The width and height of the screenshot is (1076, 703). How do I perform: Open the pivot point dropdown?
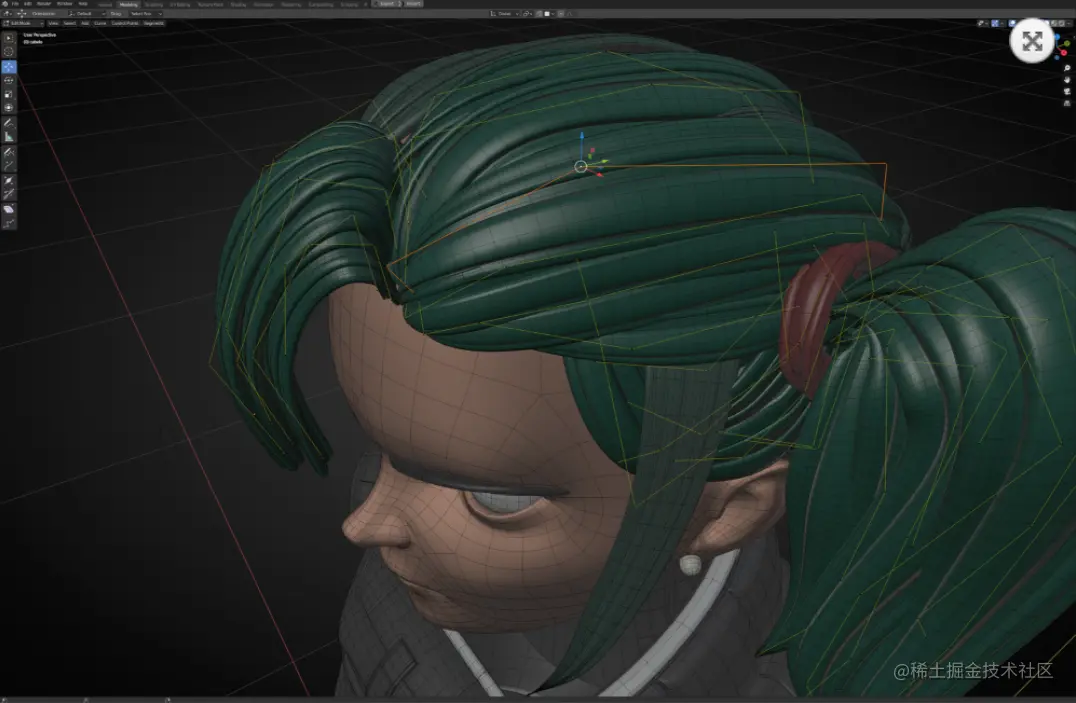tap(528, 14)
